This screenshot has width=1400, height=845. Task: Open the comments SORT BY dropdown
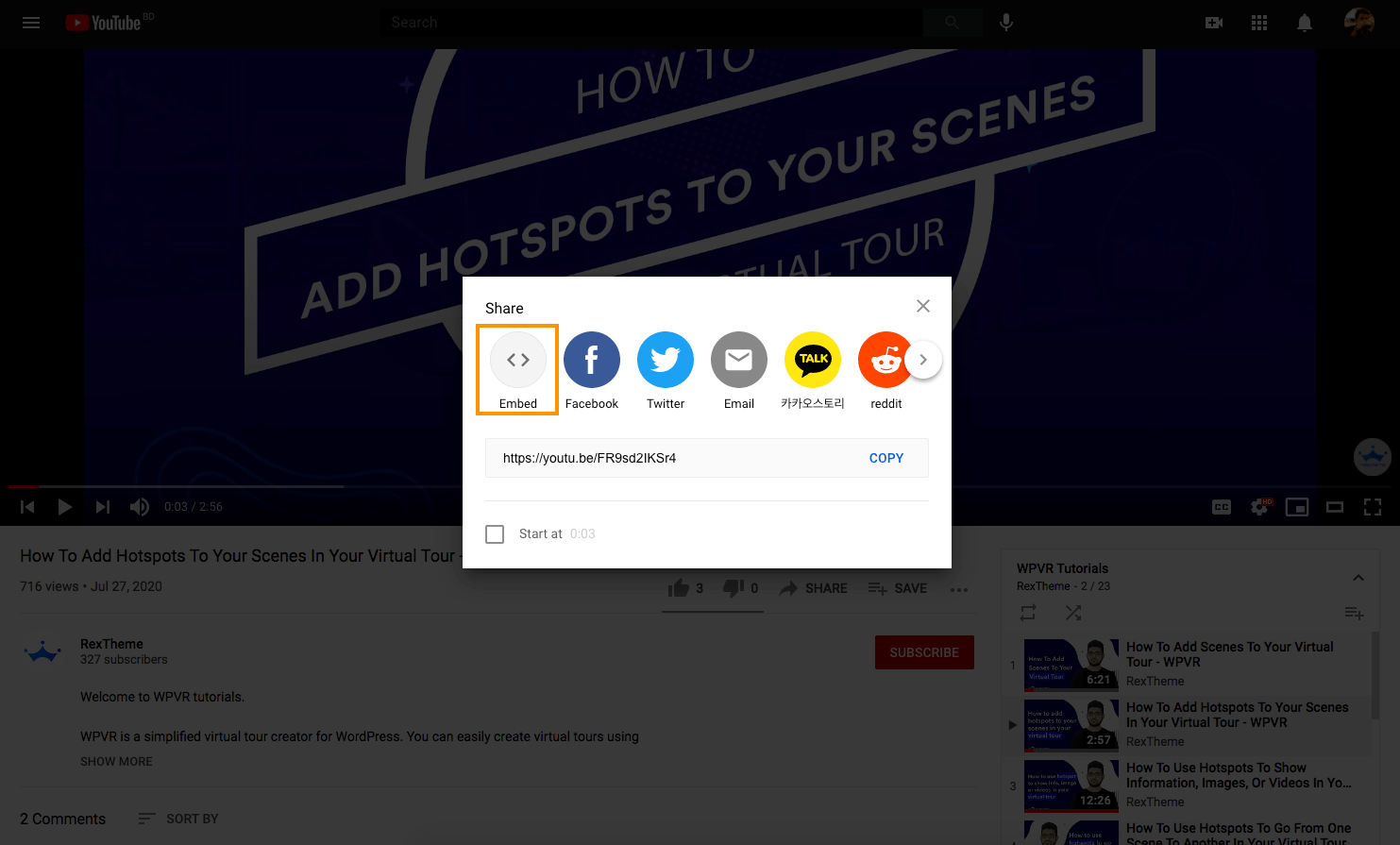click(x=178, y=819)
